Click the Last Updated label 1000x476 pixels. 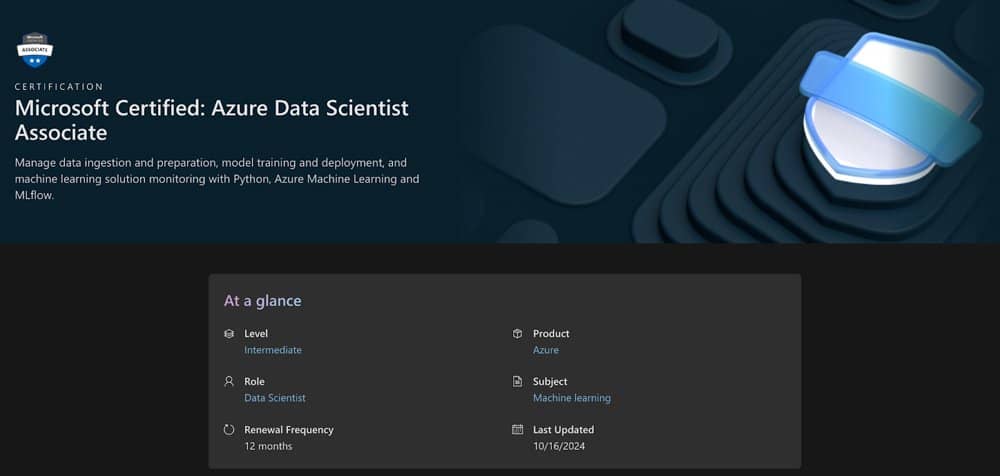[x=564, y=430]
